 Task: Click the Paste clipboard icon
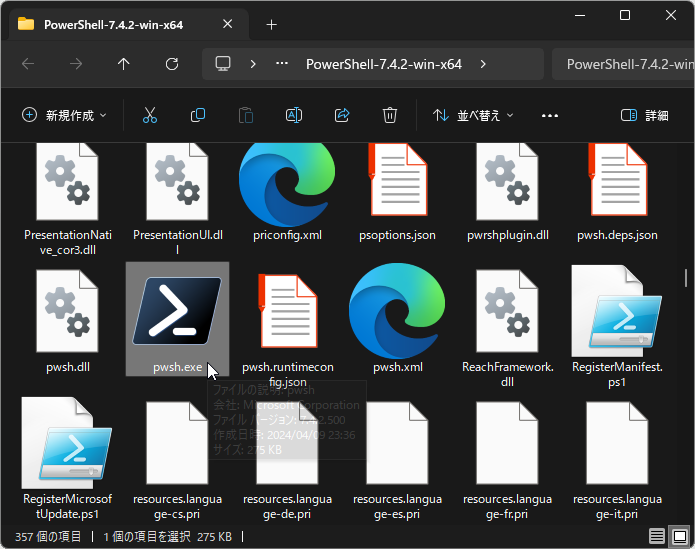coord(246,115)
